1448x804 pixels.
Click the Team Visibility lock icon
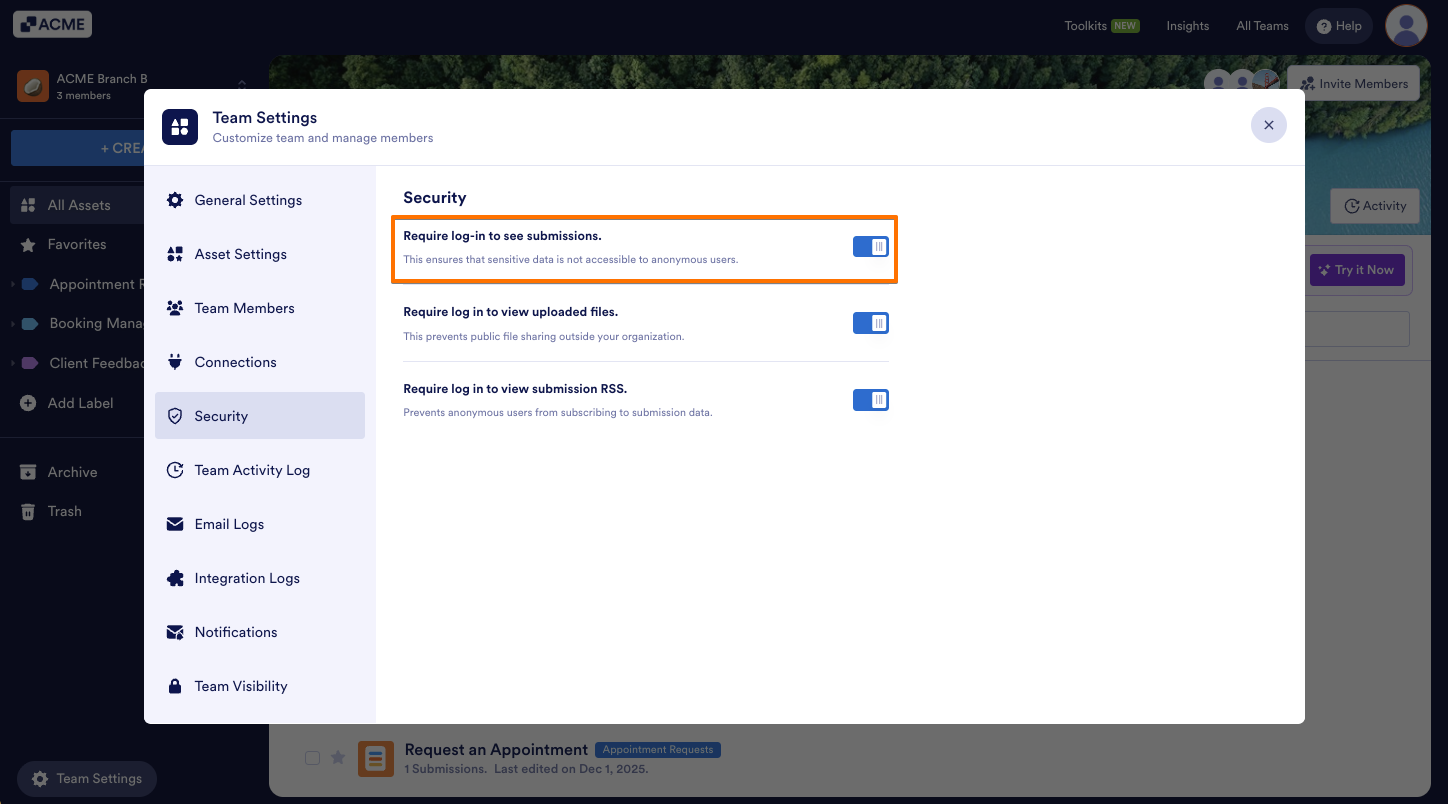[x=175, y=686]
